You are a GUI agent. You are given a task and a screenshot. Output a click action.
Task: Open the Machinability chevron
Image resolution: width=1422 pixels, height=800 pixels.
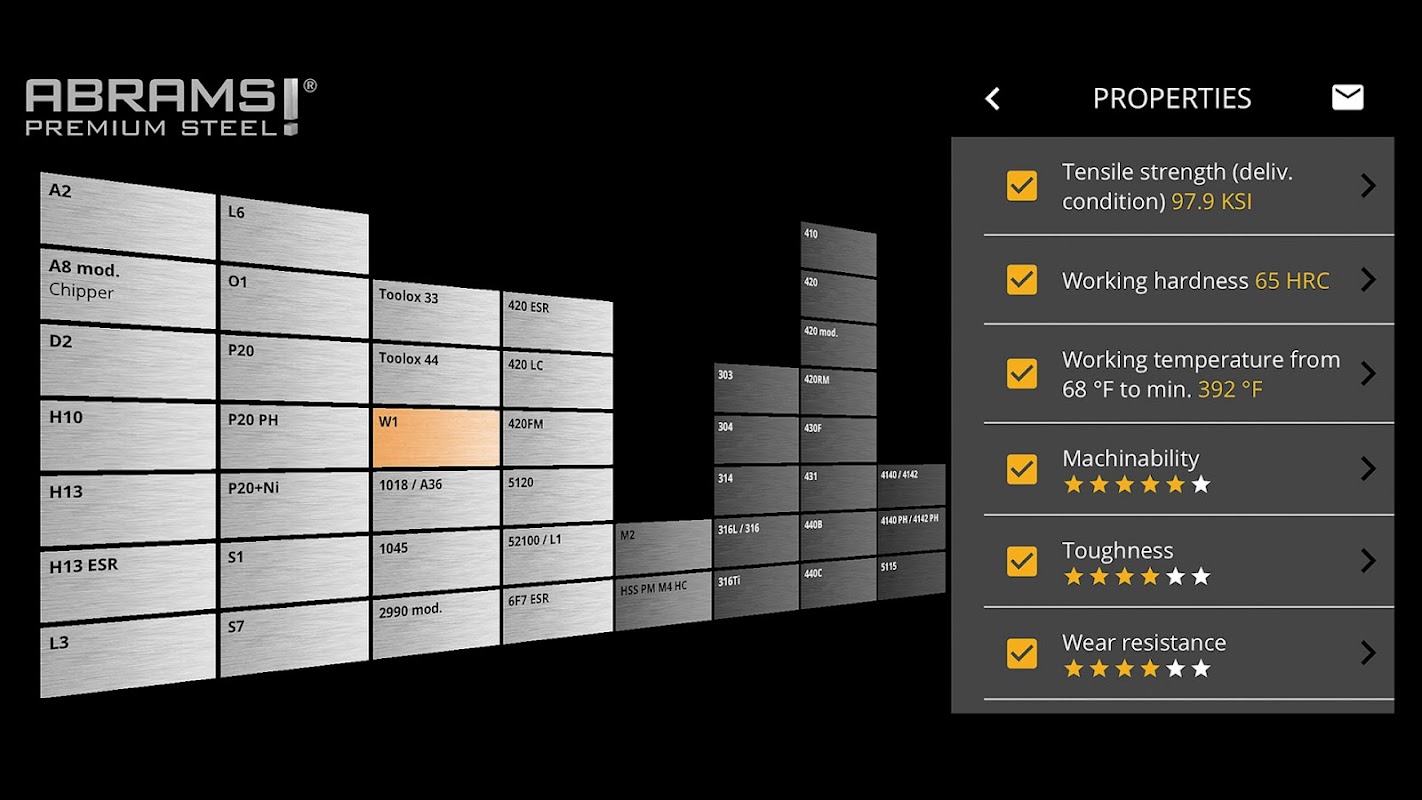click(x=1368, y=468)
